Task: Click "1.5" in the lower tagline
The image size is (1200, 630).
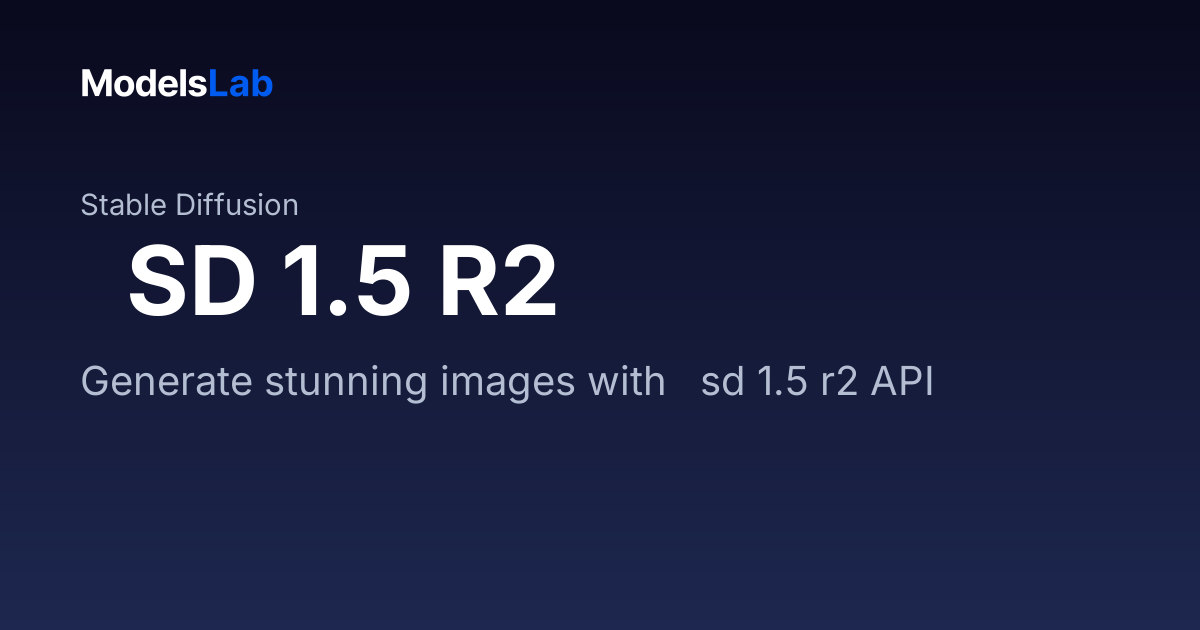Action: pos(782,383)
